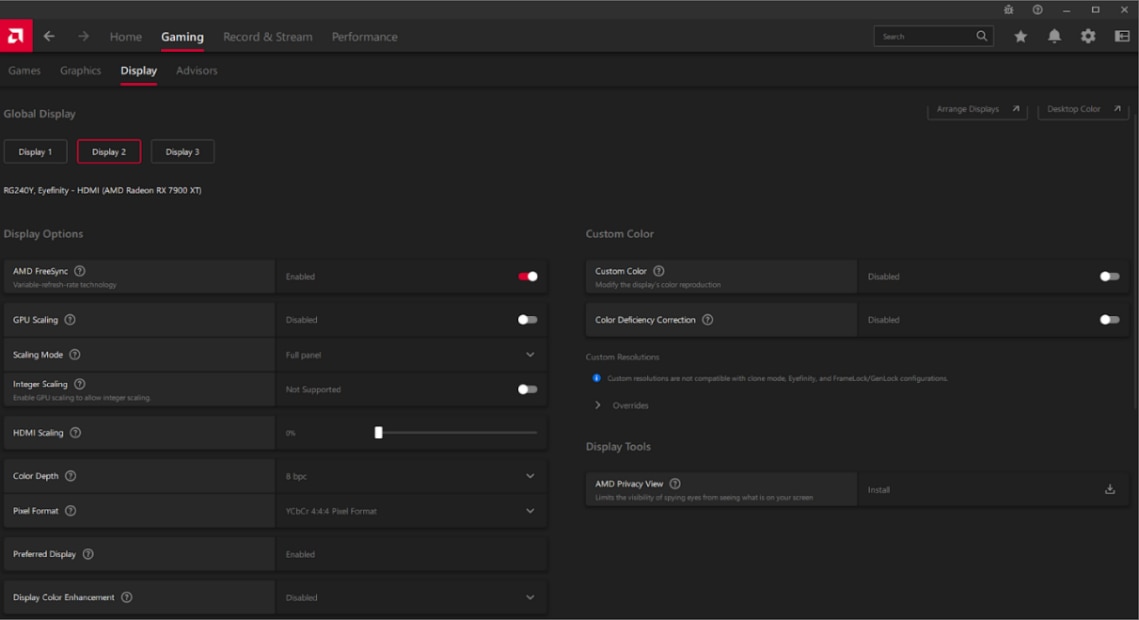Enable Custom Color toggle
The width and height of the screenshot is (1139, 620).
coord(1110,277)
